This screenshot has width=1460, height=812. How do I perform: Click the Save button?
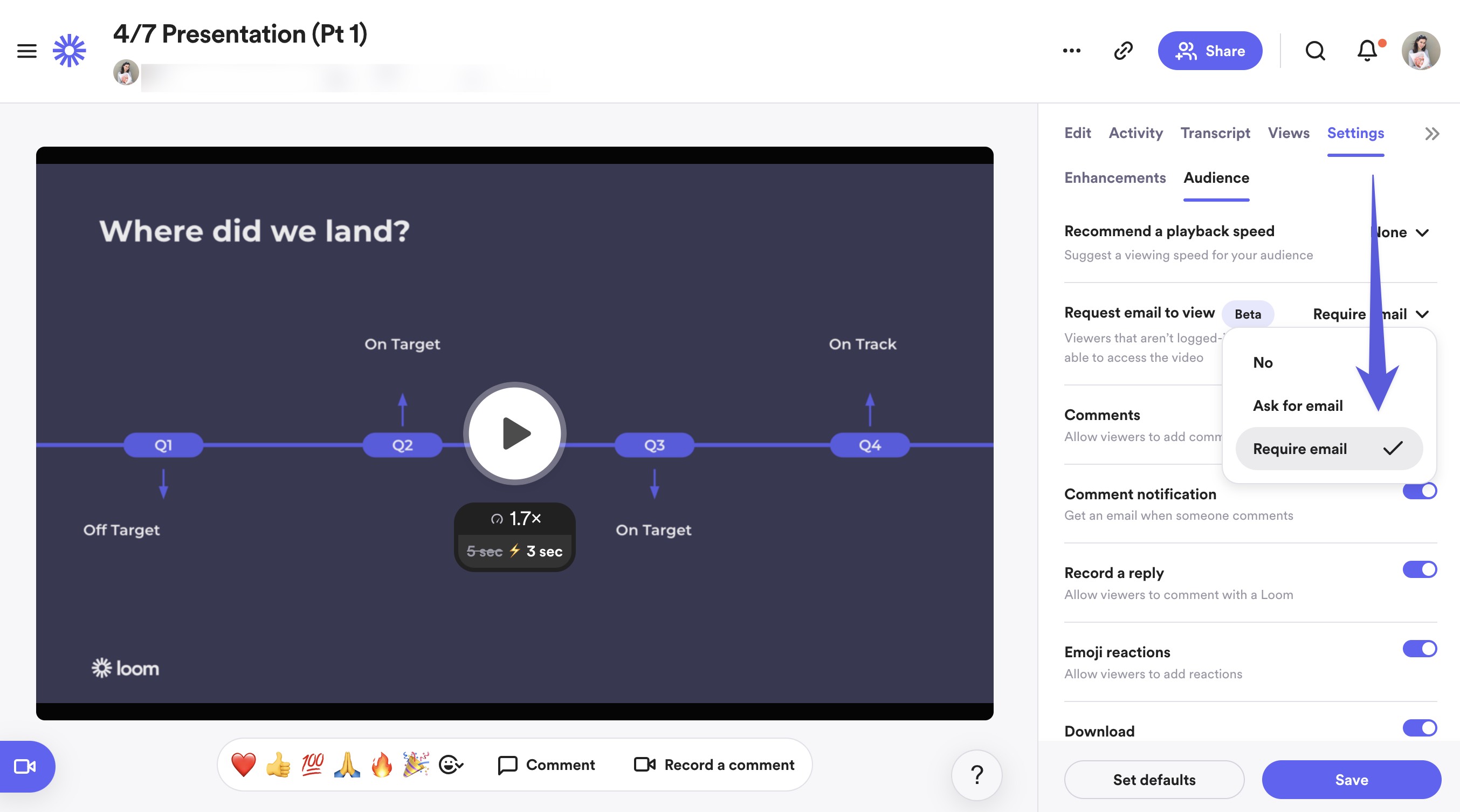[1351, 780]
